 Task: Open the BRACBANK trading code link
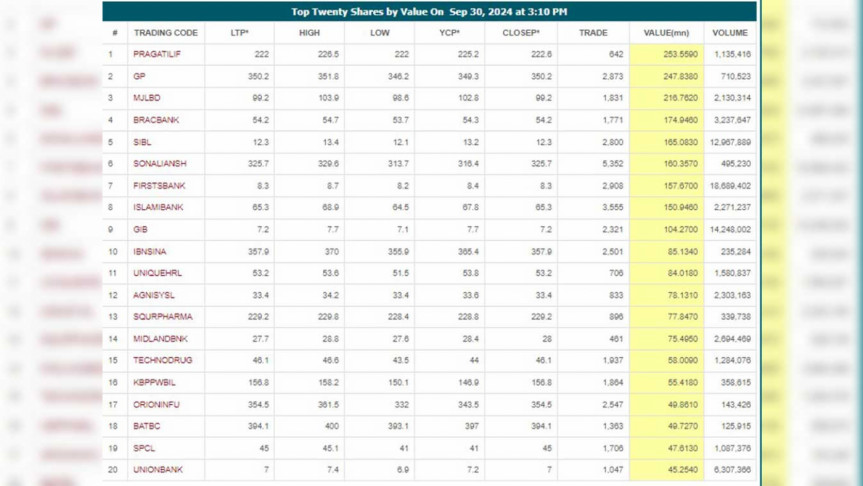click(156, 120)
